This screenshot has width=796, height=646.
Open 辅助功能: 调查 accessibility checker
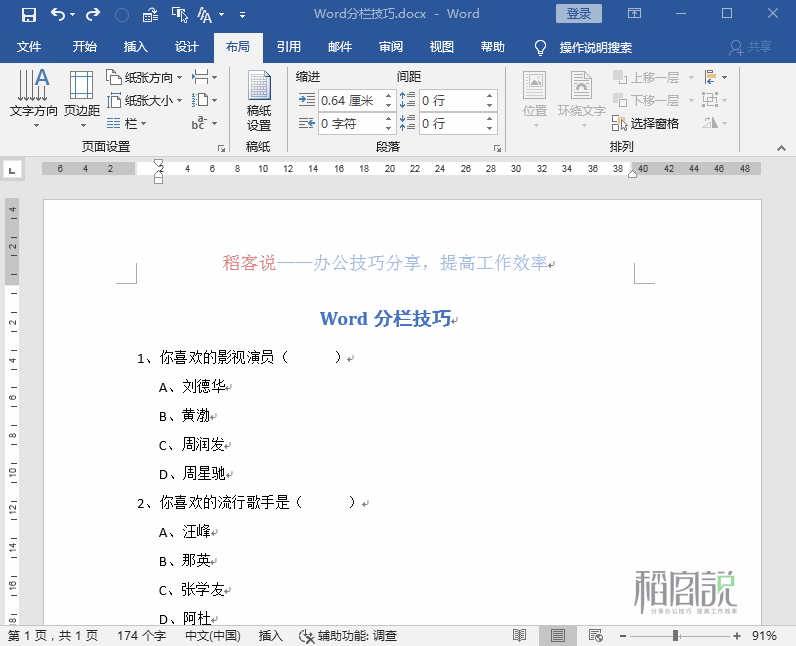[x=348, y=636]
